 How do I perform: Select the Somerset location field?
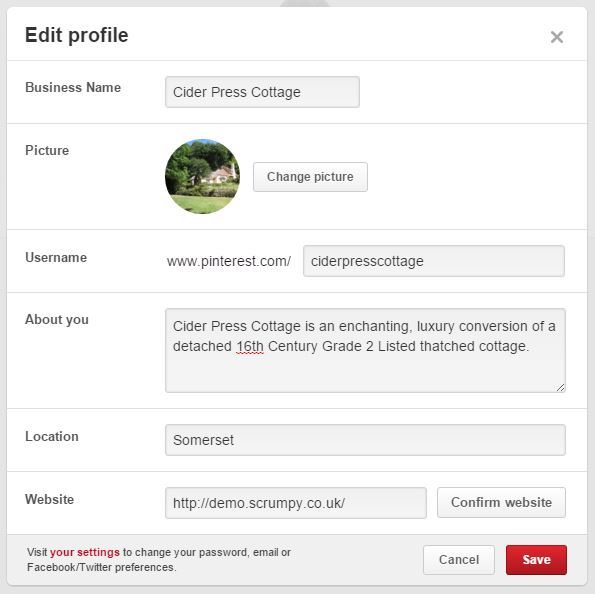click(365, 440)
